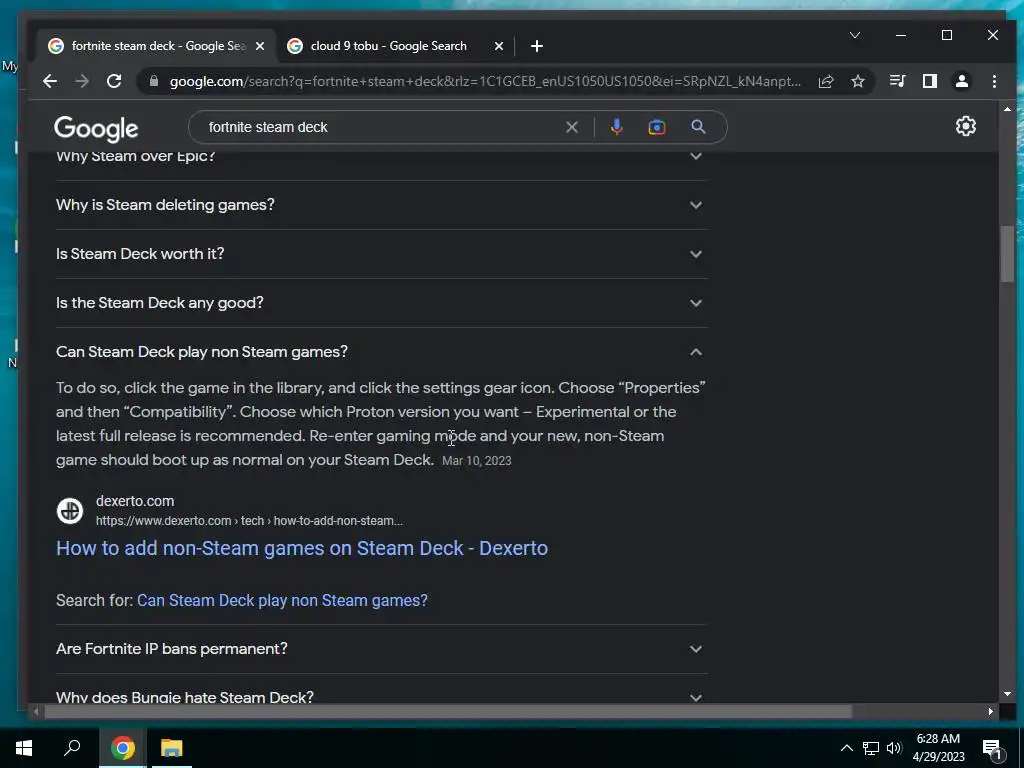Open File Explorer from taskbar
The height and width of the screenshot is (768, 1024).
pos(172,748)
